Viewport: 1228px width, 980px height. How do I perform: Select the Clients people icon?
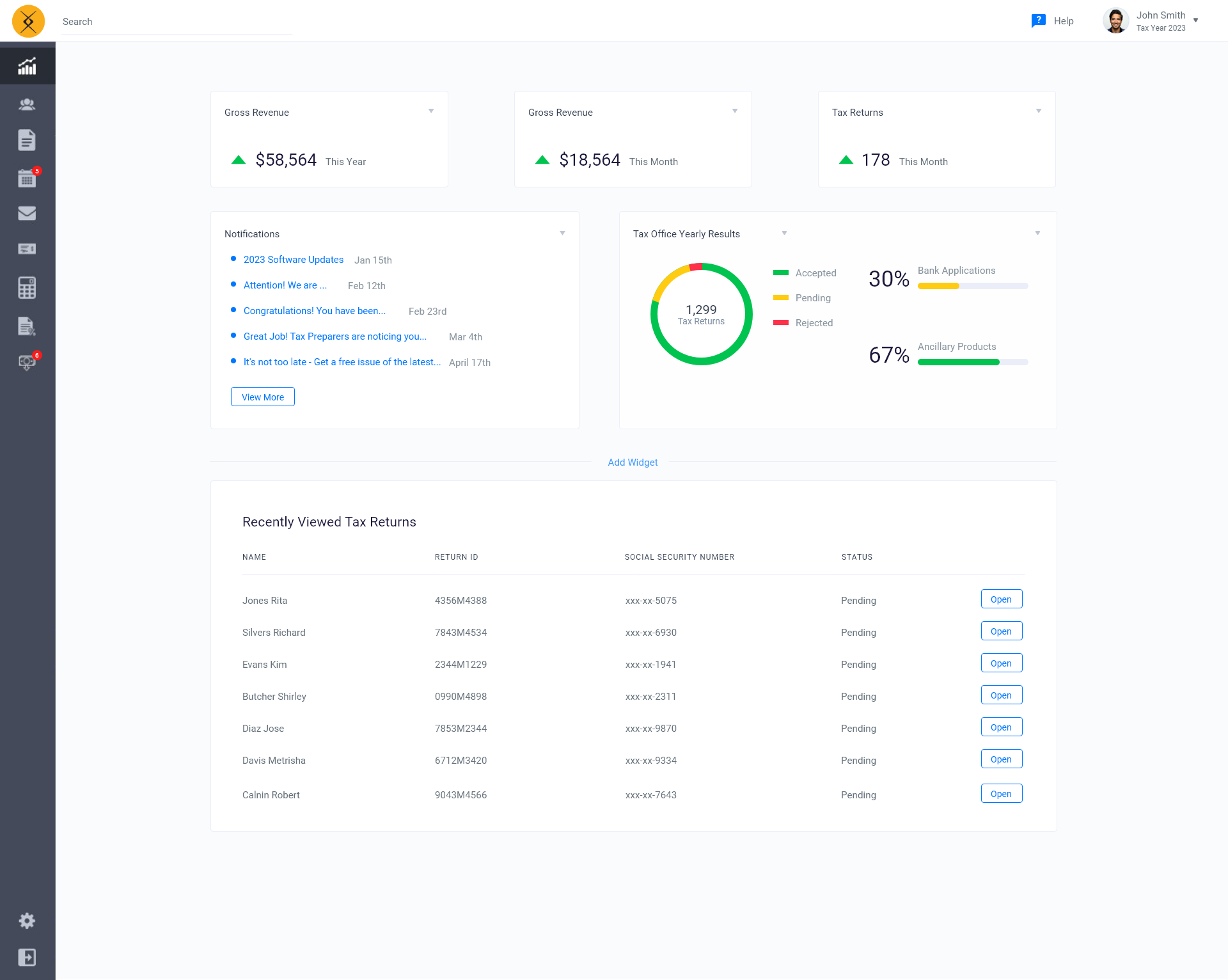28,104
